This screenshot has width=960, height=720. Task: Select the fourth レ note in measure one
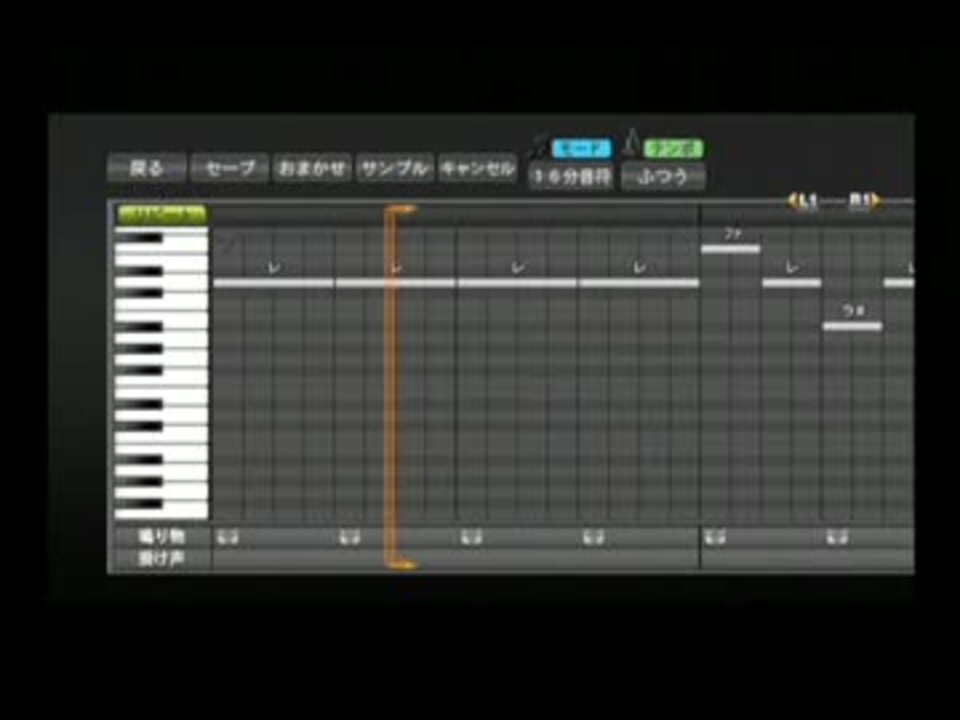point(639,283)
